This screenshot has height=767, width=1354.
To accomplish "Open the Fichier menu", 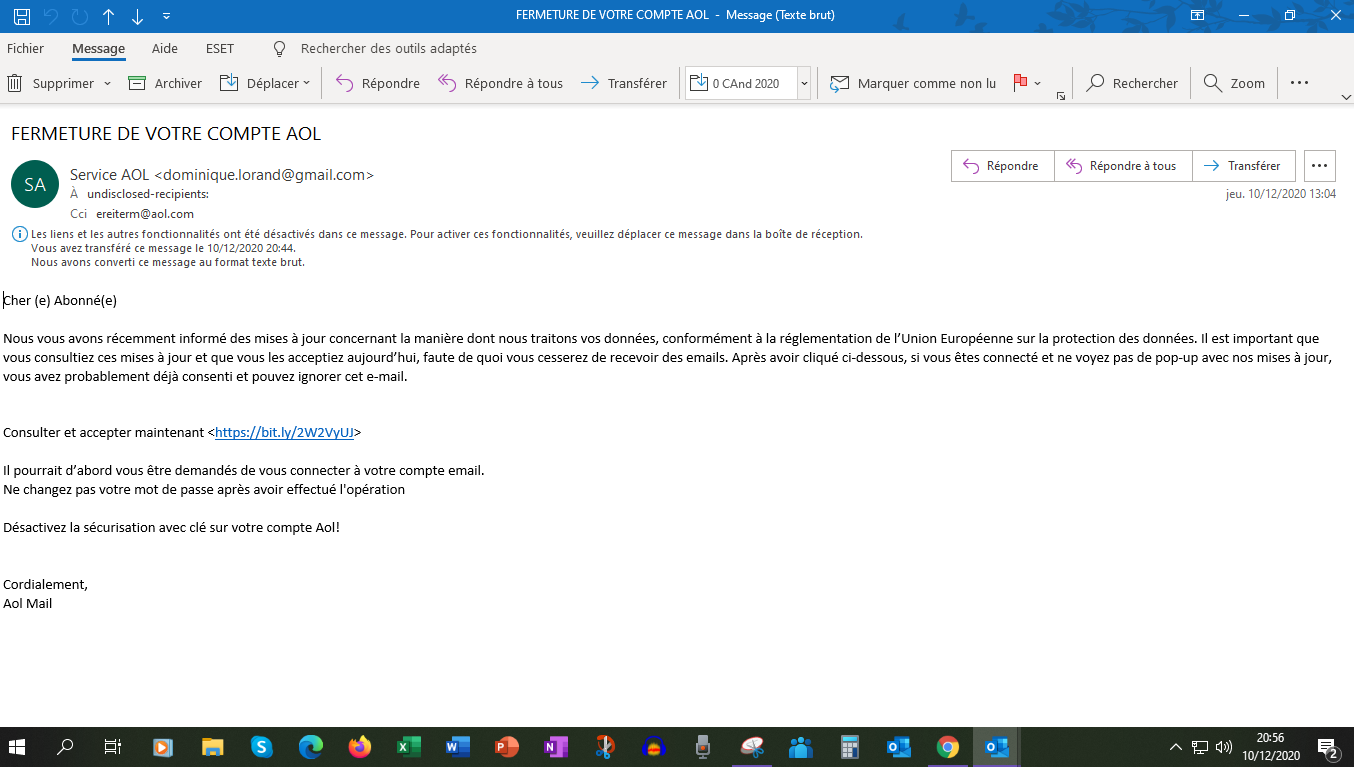I will 26,48.
